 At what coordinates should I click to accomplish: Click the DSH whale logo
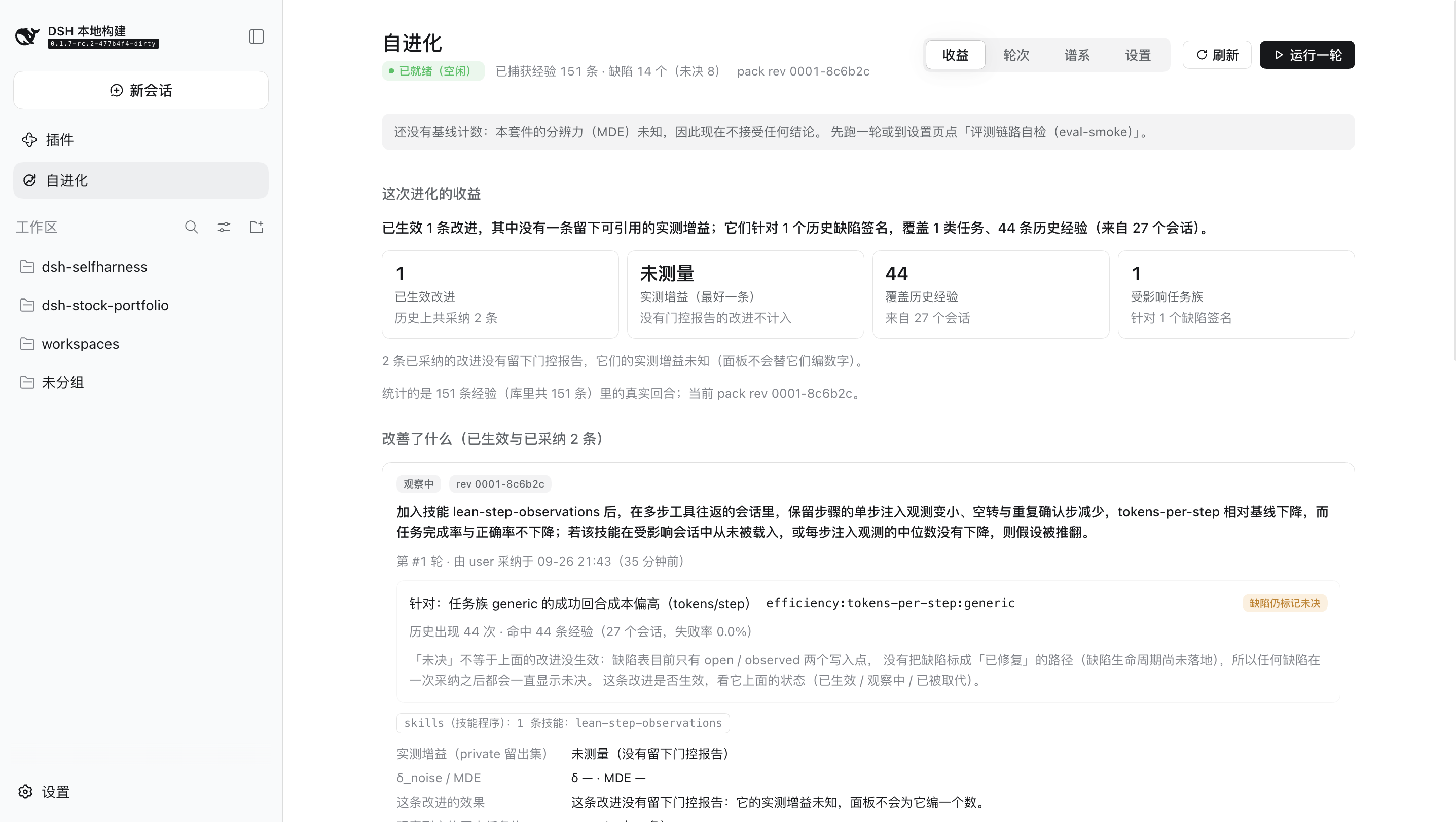point(26,36)
